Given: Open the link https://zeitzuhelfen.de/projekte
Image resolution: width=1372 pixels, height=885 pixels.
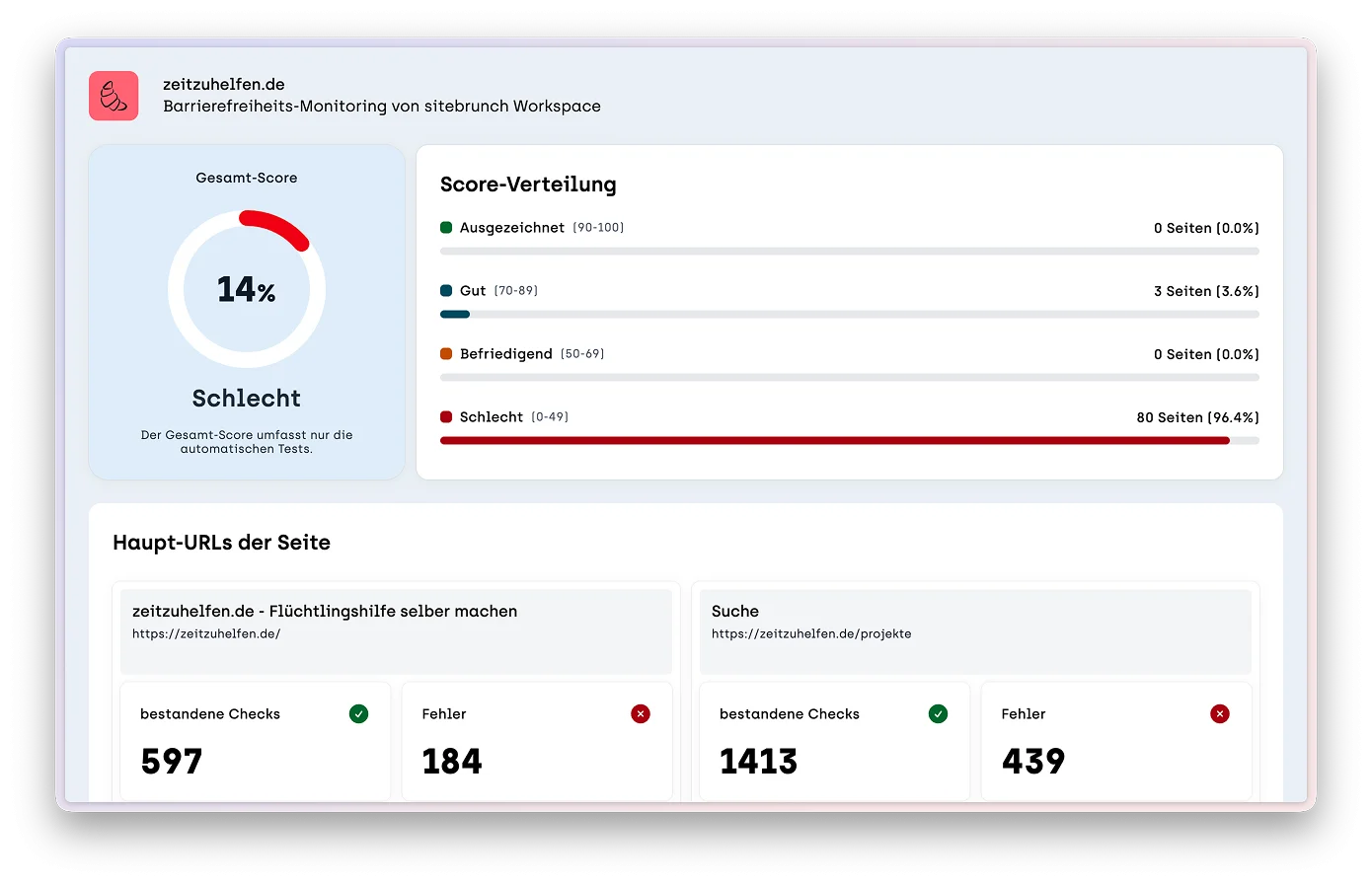Looking at the screenshot, I should click(x=810, y=634).
